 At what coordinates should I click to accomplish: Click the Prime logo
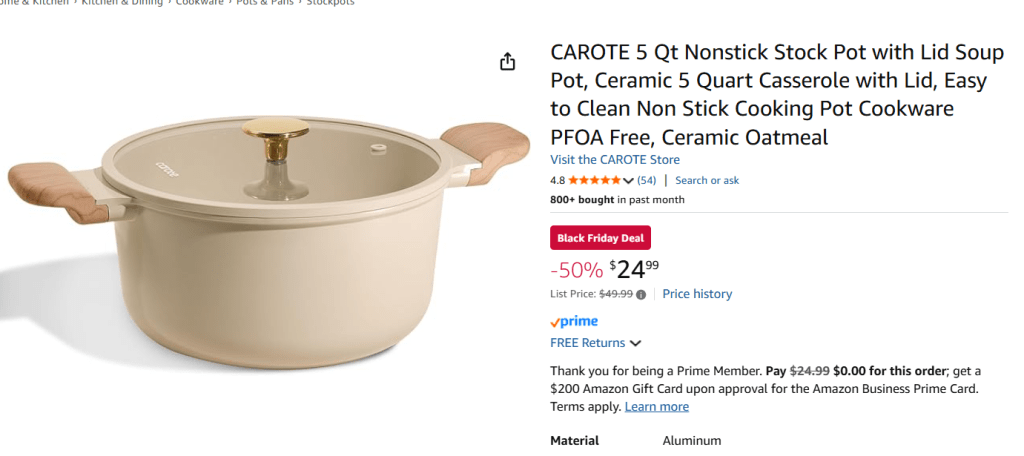[574, 321]
